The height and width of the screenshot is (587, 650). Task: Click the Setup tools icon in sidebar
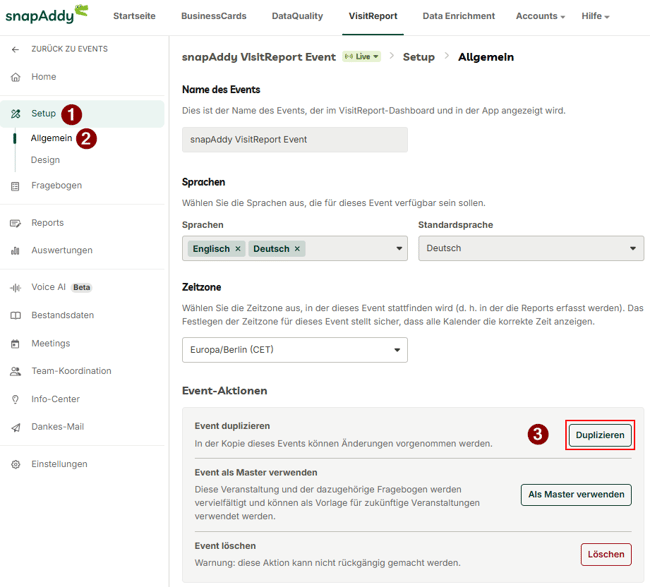point(15,114)
